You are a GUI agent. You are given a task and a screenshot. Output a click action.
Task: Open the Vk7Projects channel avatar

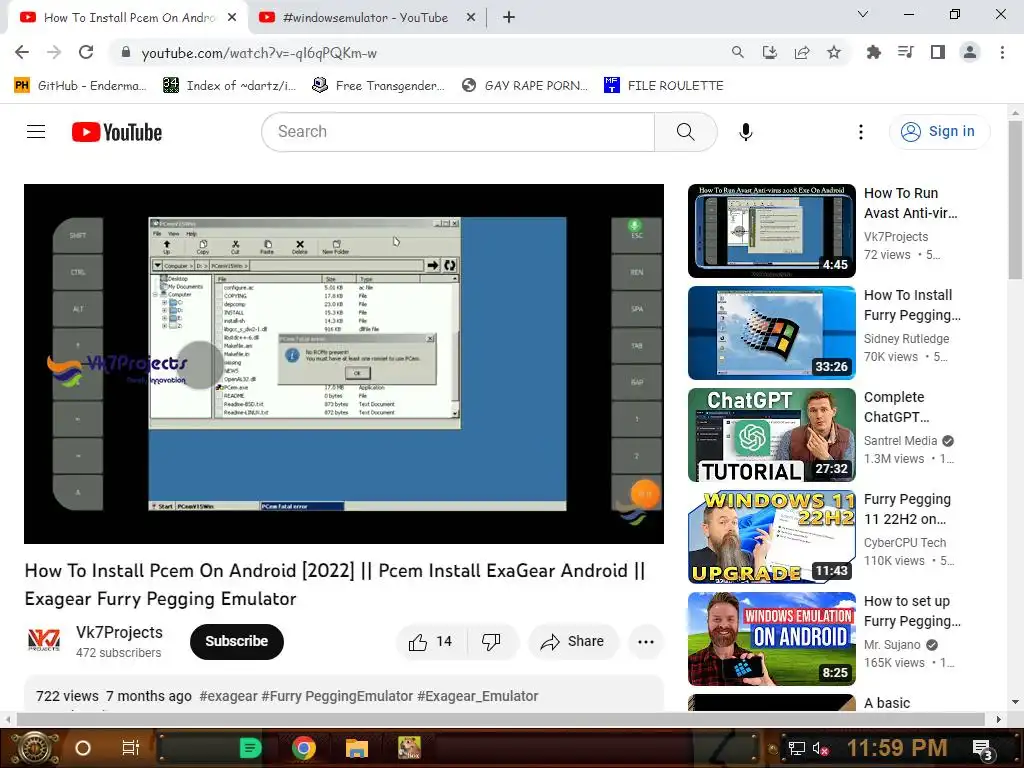[44, 641]
